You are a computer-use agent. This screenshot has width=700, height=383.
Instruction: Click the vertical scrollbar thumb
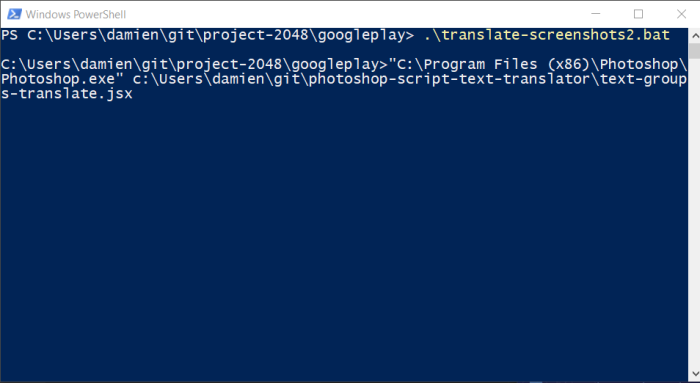tap(694, 51)
